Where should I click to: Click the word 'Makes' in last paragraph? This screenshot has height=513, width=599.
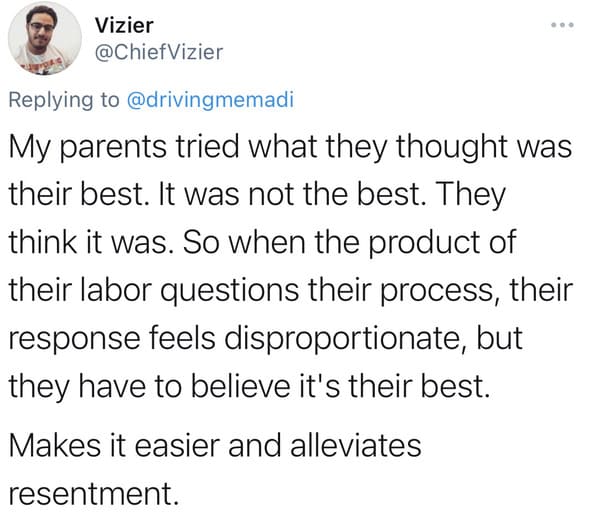pyautogui.click(x=55, y=446)
